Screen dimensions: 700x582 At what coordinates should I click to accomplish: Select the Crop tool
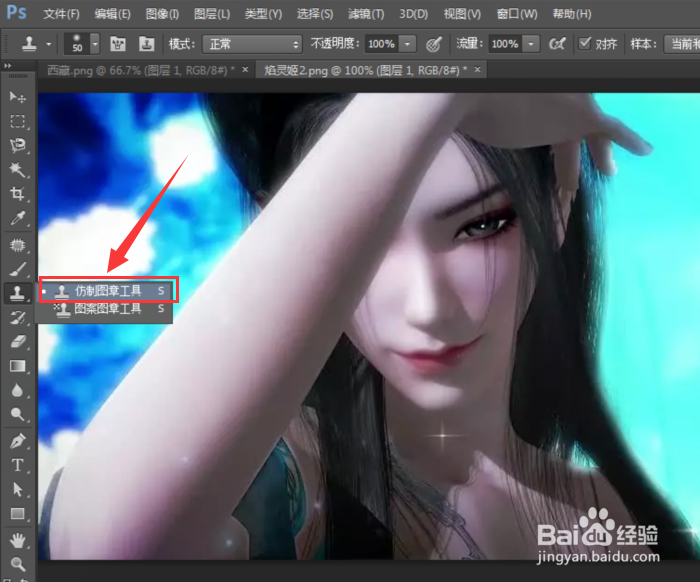tap(17, 194)
